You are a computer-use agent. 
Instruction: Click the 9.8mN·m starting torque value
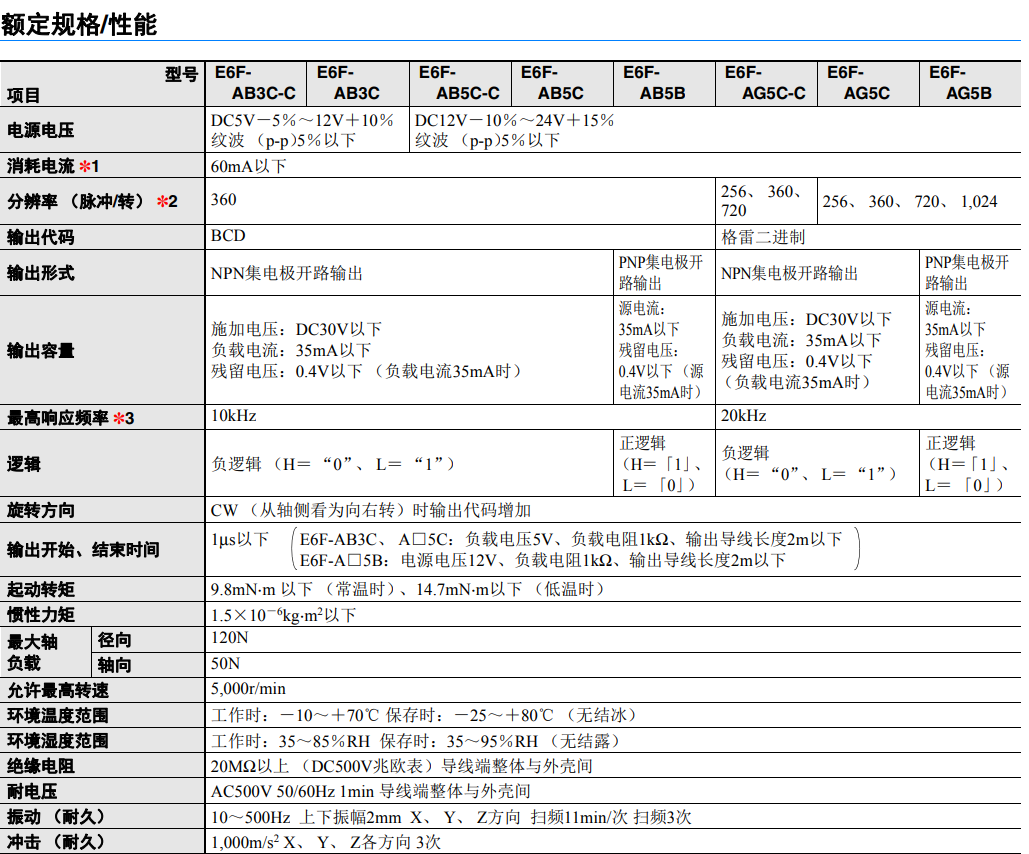pos(407,589)
